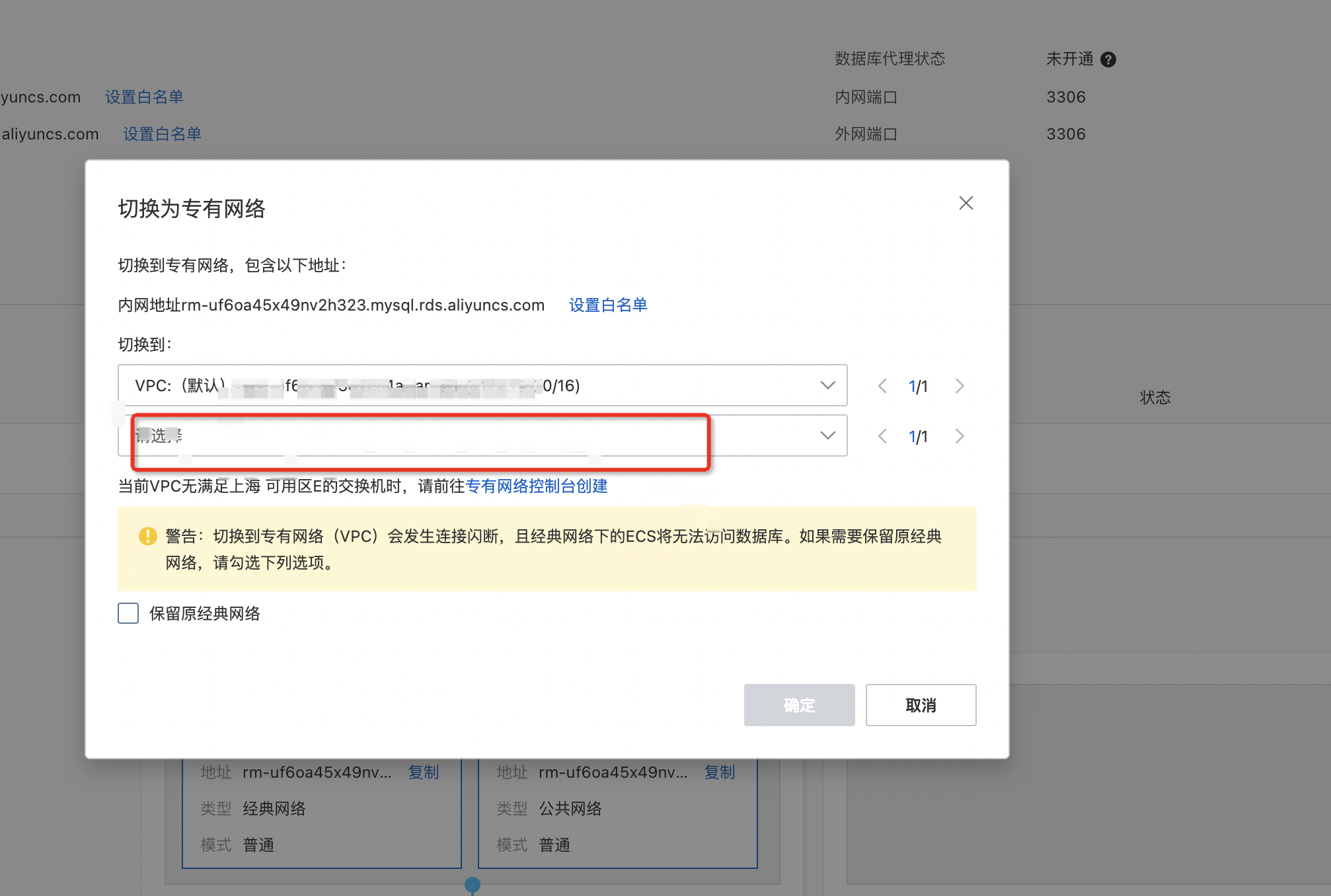Close the 切换为专有网络 dialog

point(966,203)
